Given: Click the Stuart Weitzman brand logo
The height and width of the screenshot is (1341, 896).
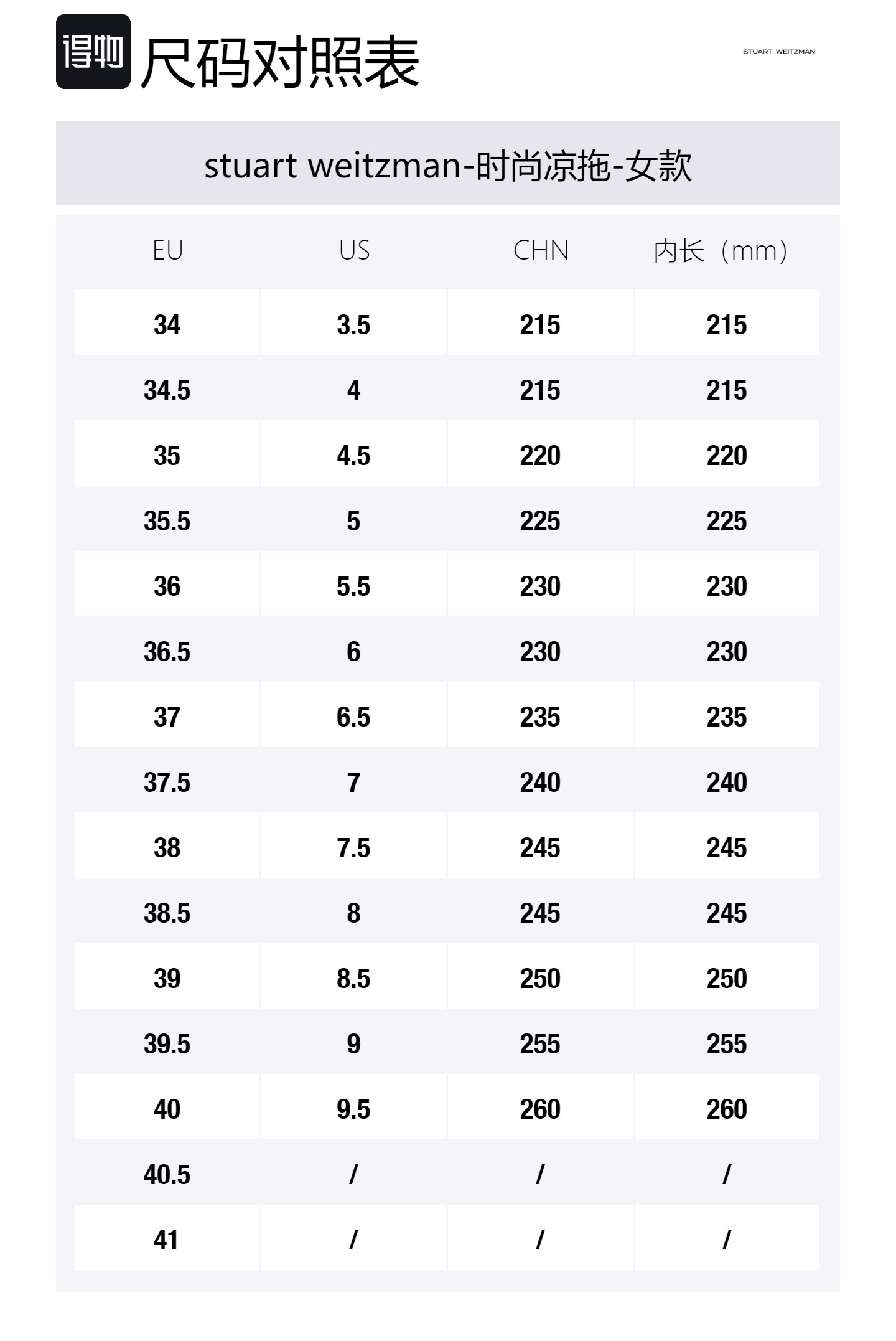Looking at the screenshot, I should [x=778, y=52].
